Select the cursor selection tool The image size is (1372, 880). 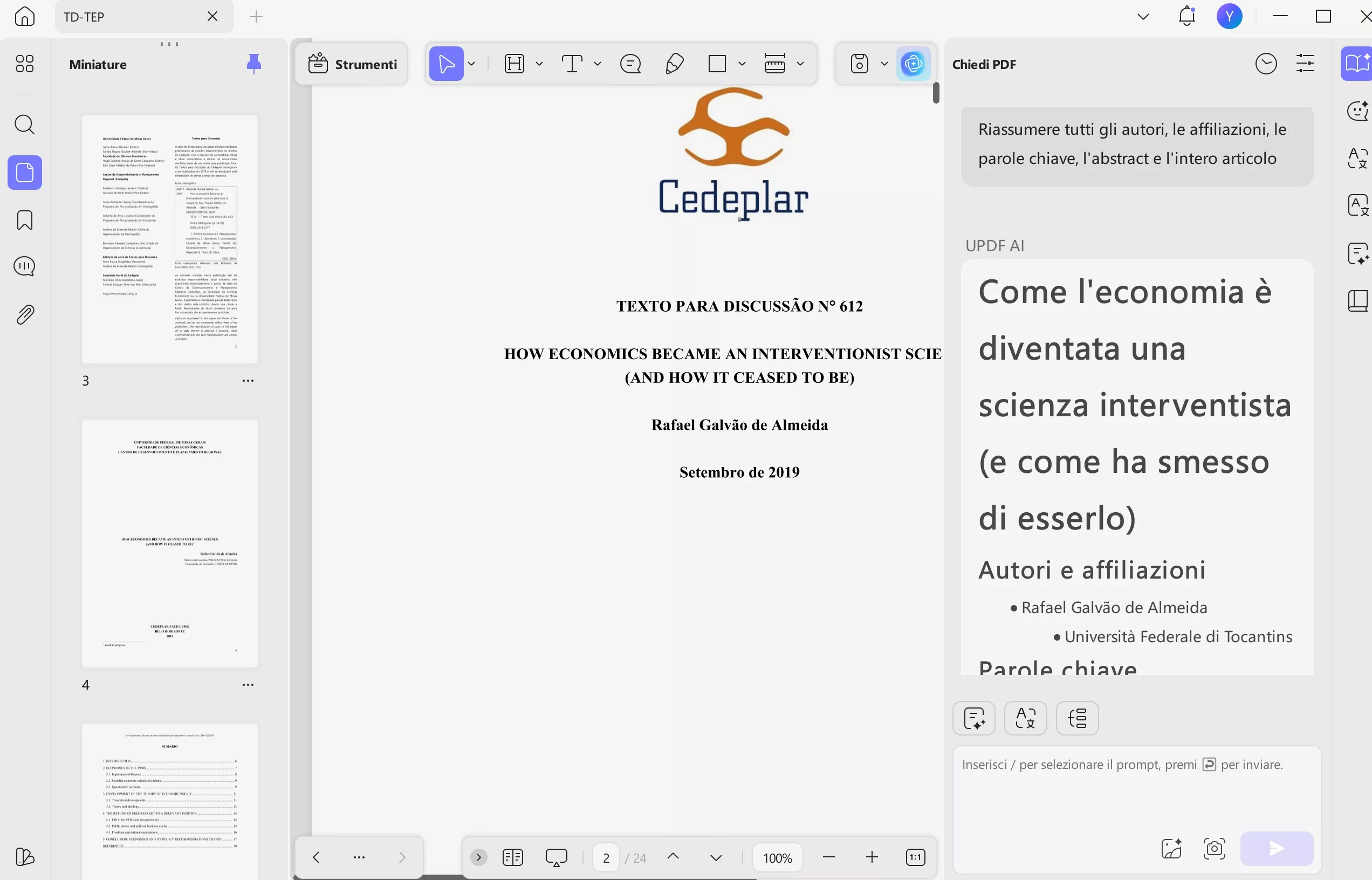[x=447, y=64]
